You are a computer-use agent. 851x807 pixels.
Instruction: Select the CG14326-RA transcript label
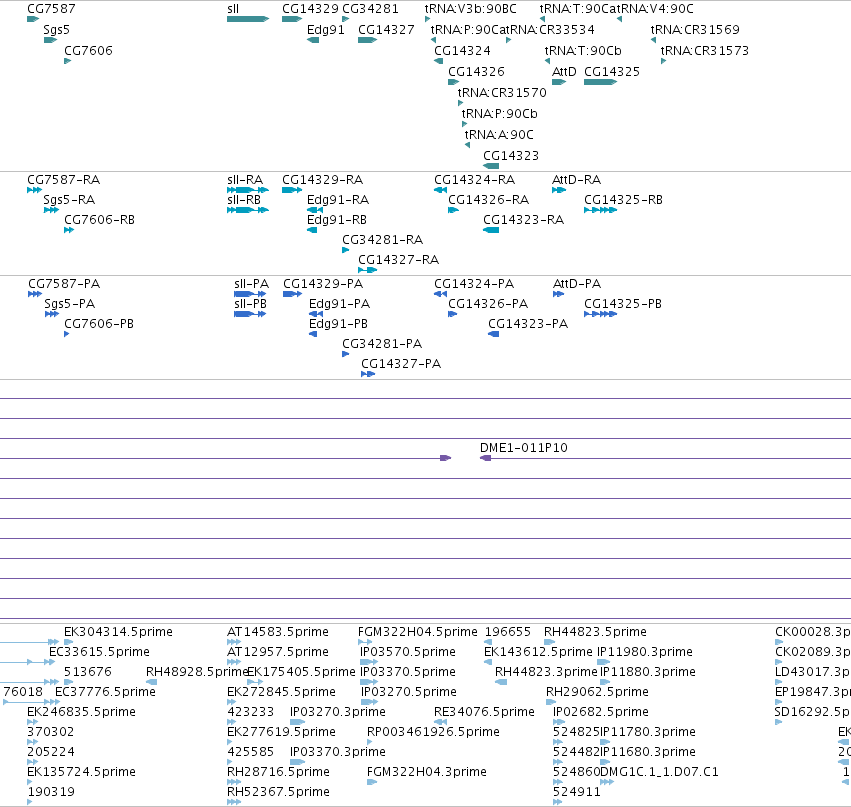[488, 200]
